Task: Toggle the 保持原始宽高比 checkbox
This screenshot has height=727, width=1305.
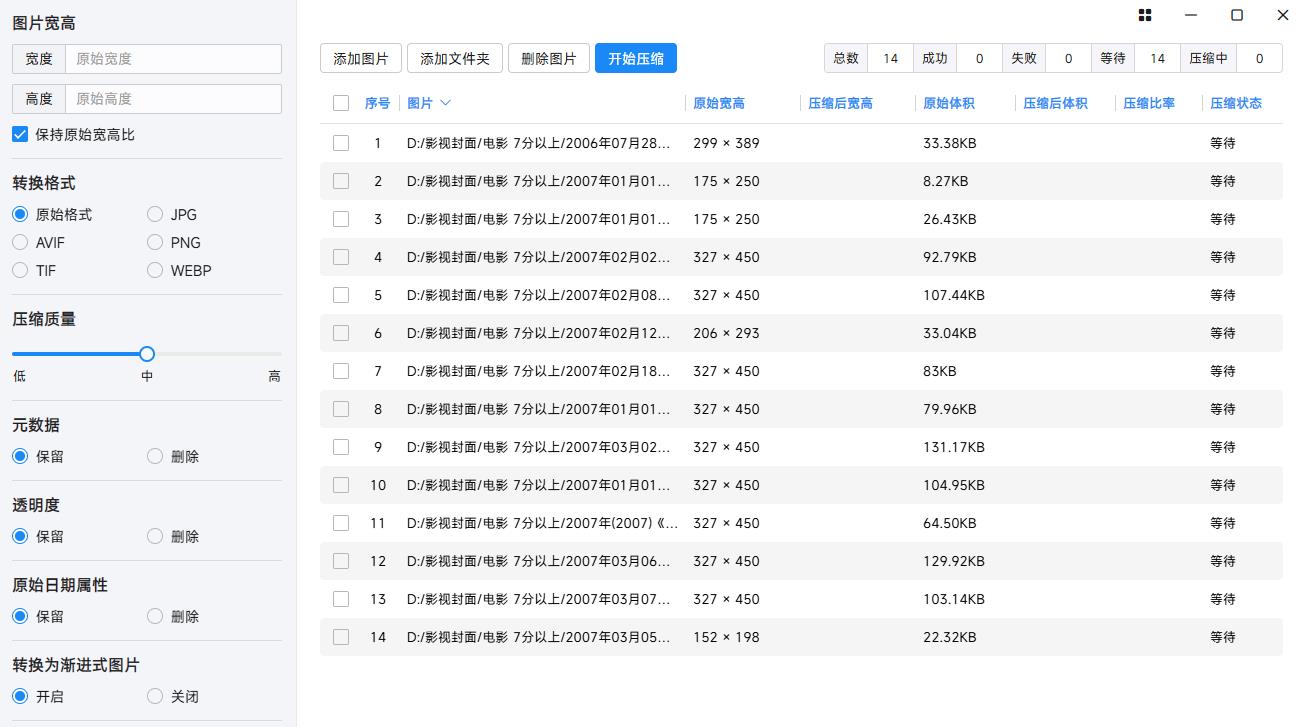Action: pos(20,134)
